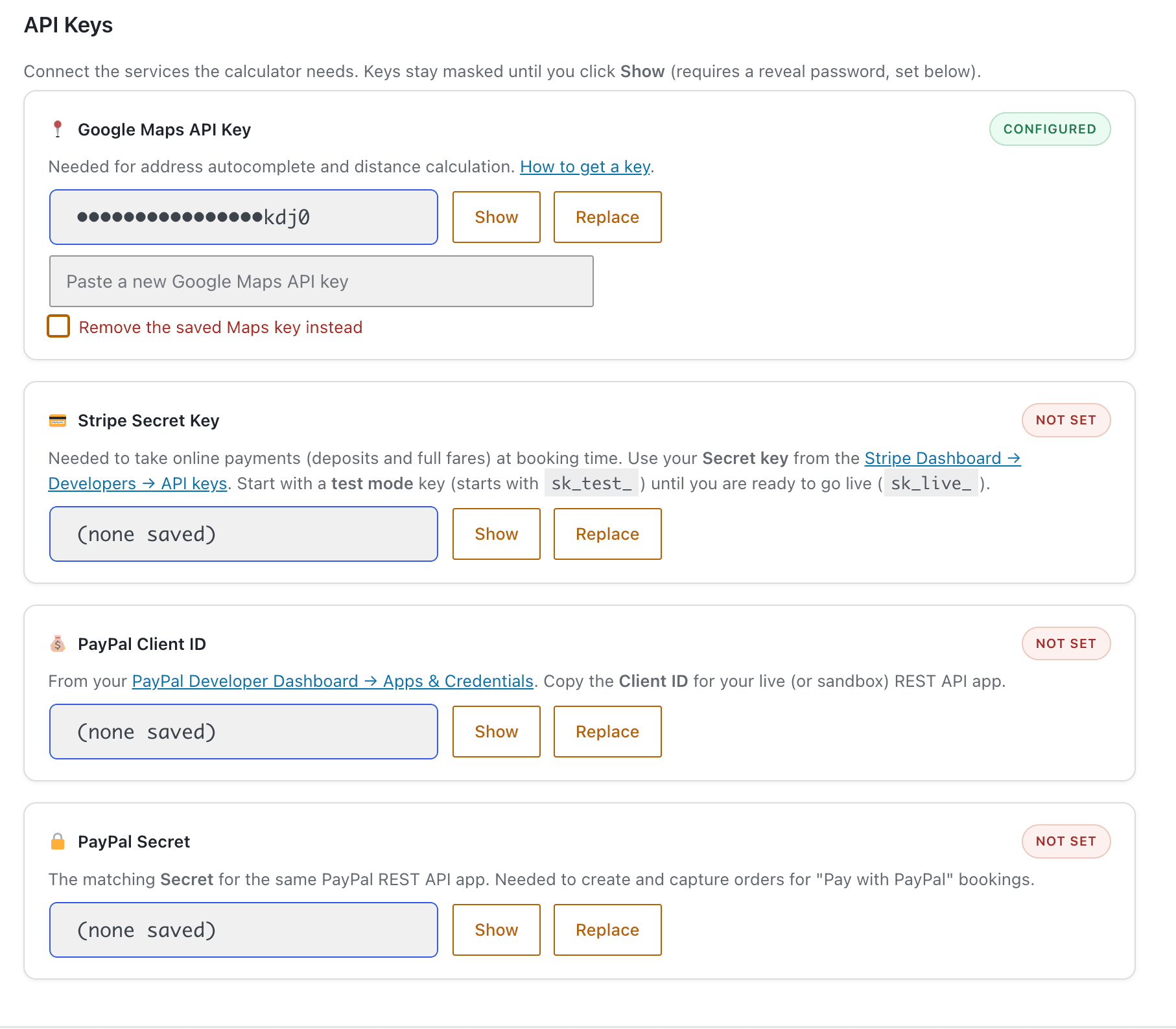Image resolution: width=1176 pixels, height=1029 pixels.
Task: Click the NOT SET badge on Stripe Secret Key
Action: pyautogui.click(x=1066, y=420)
